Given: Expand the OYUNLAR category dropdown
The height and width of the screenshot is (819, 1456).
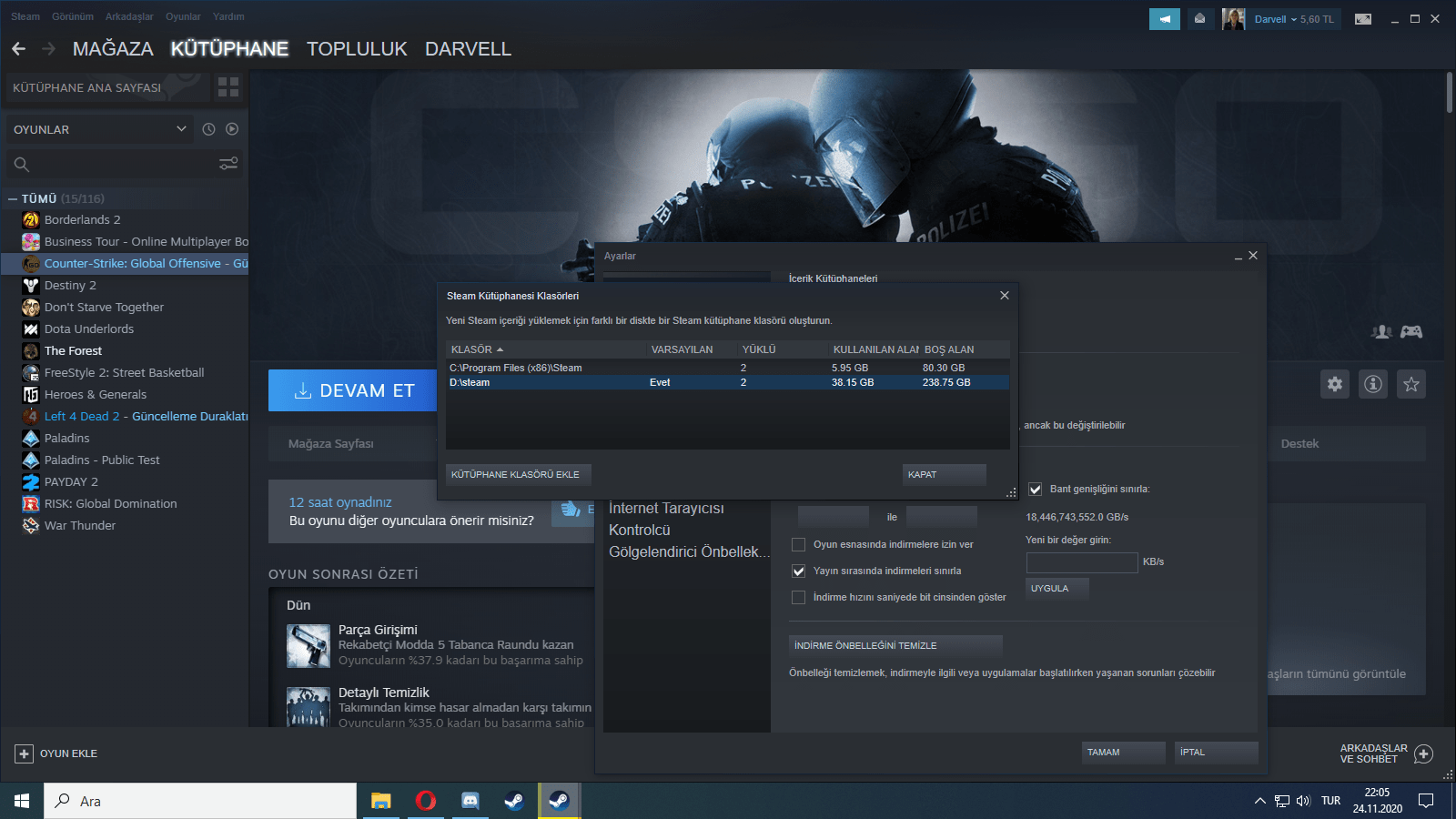Looking at the screenshot, I should point(100,129).
